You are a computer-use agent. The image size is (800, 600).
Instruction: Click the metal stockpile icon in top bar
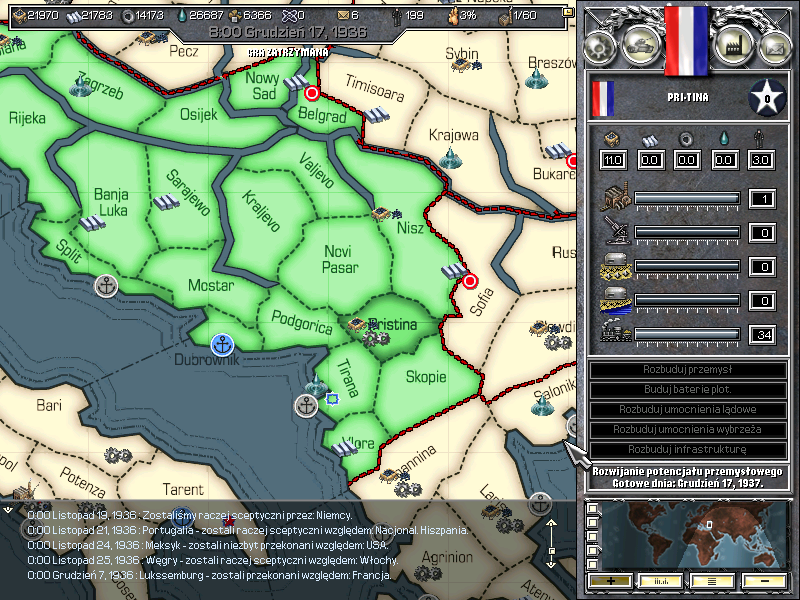pos(73,16)
